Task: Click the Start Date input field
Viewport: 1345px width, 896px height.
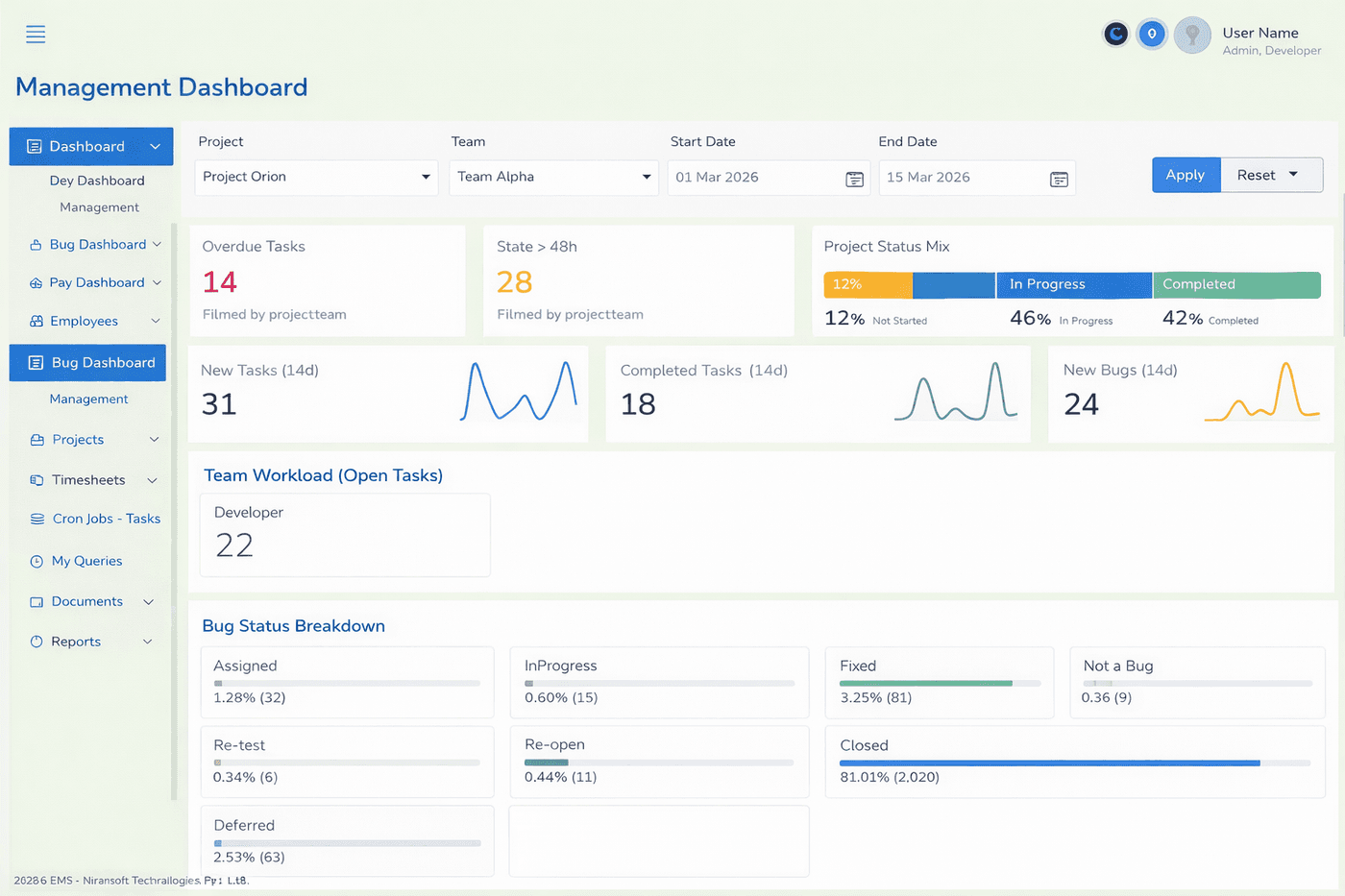Action: click(749, 178)
